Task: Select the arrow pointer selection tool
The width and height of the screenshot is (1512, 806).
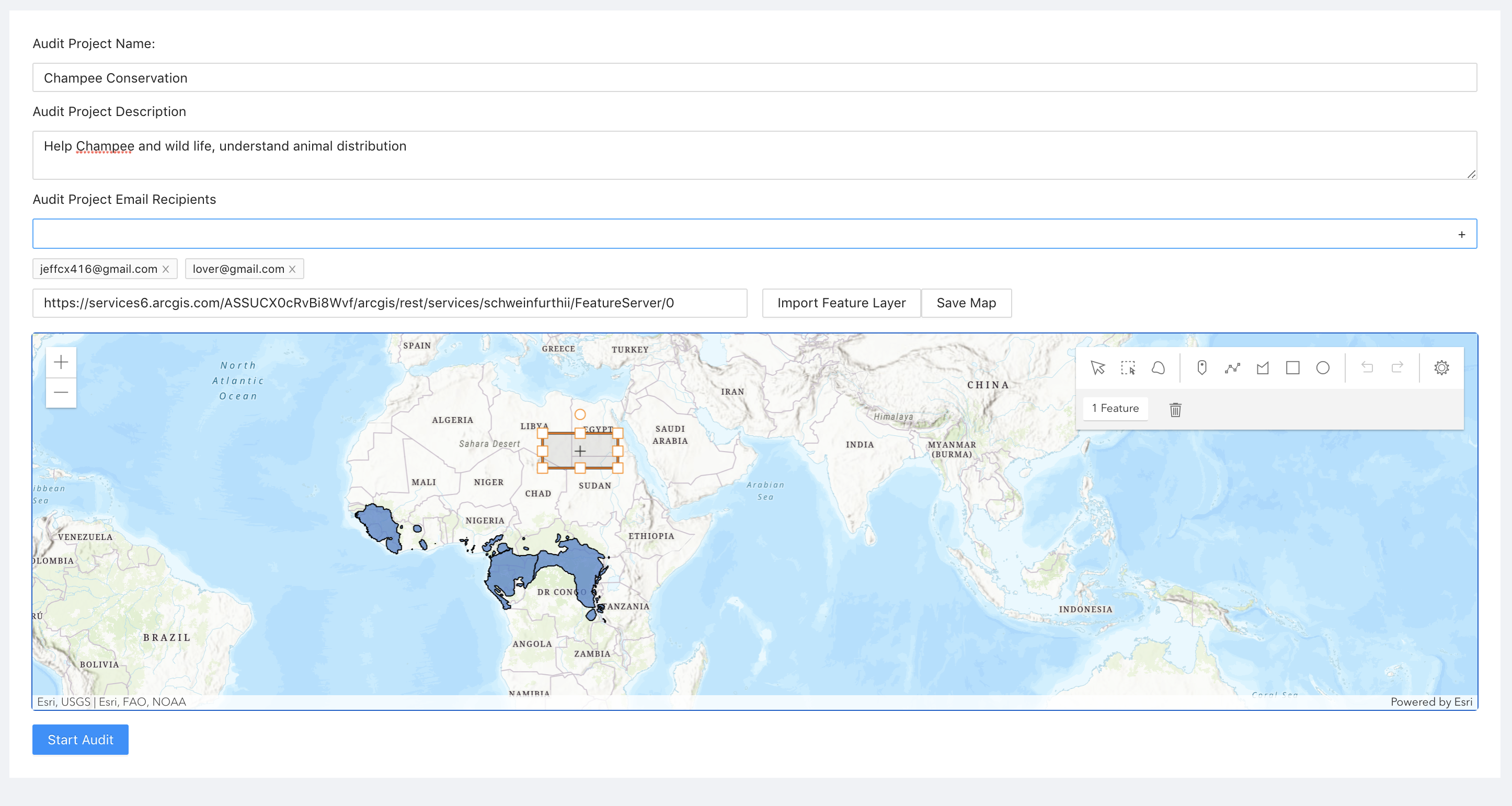Action: point(1097,368)
